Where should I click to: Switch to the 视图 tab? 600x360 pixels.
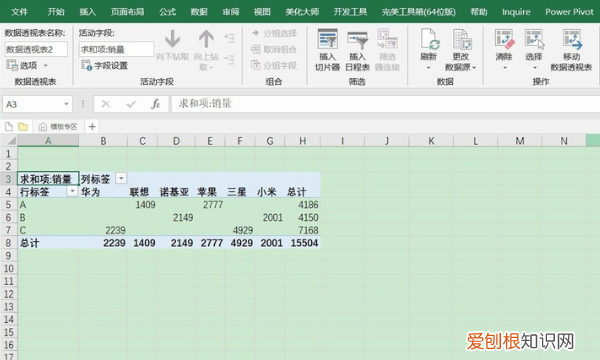[262, 12]
